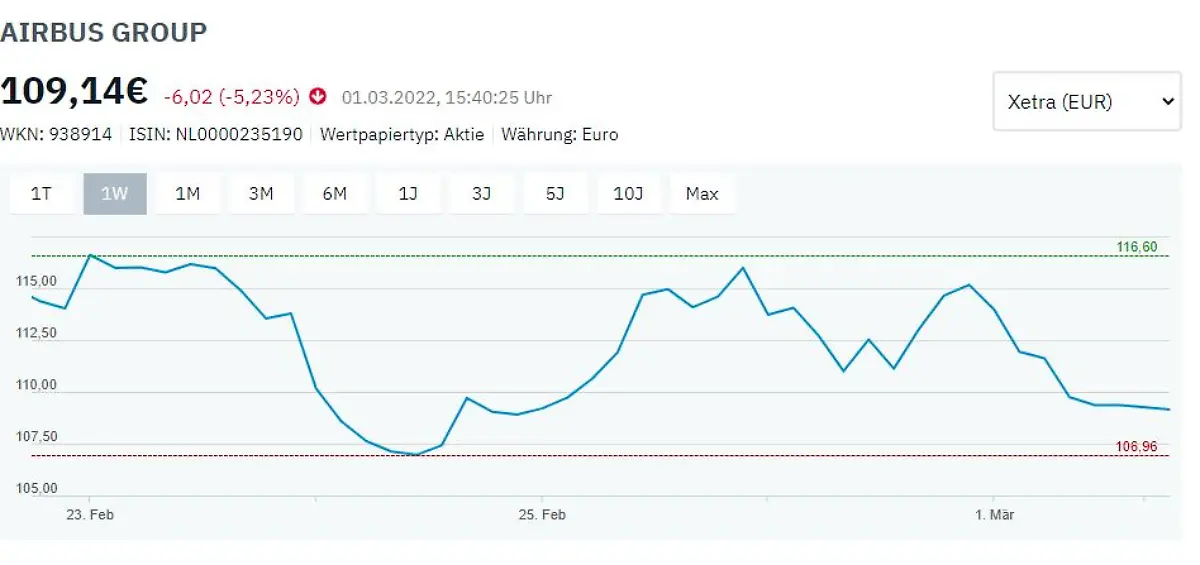This screenshot has height=565, width=1200.
Task: Choose the 1J yearly range
Action: (408, 194)
